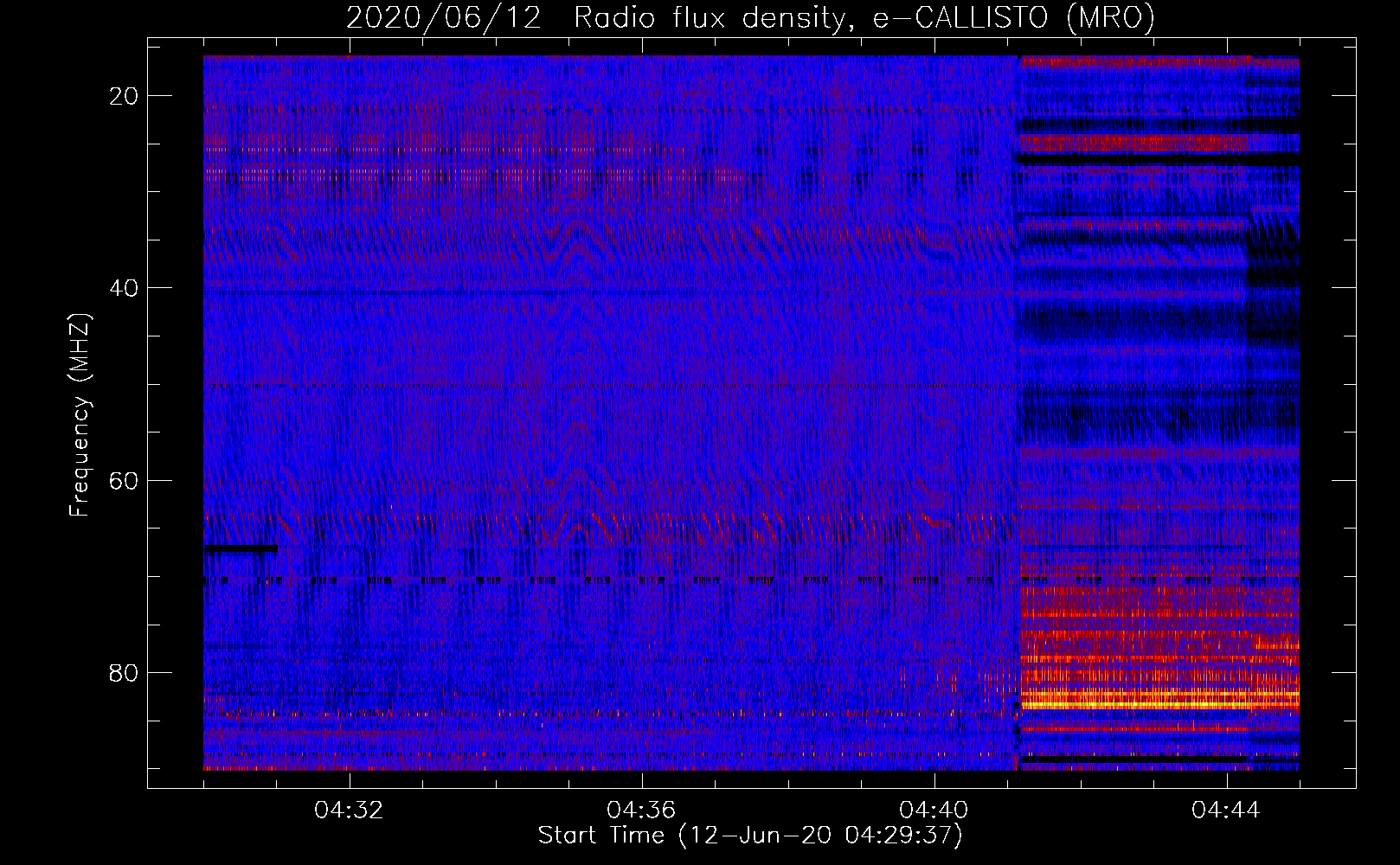Click the 'Start Time (12-Jun-20 04:29:37)' label
Image resolution: width=1400 pixels, height=865 pixels.
tap(750, 836)
